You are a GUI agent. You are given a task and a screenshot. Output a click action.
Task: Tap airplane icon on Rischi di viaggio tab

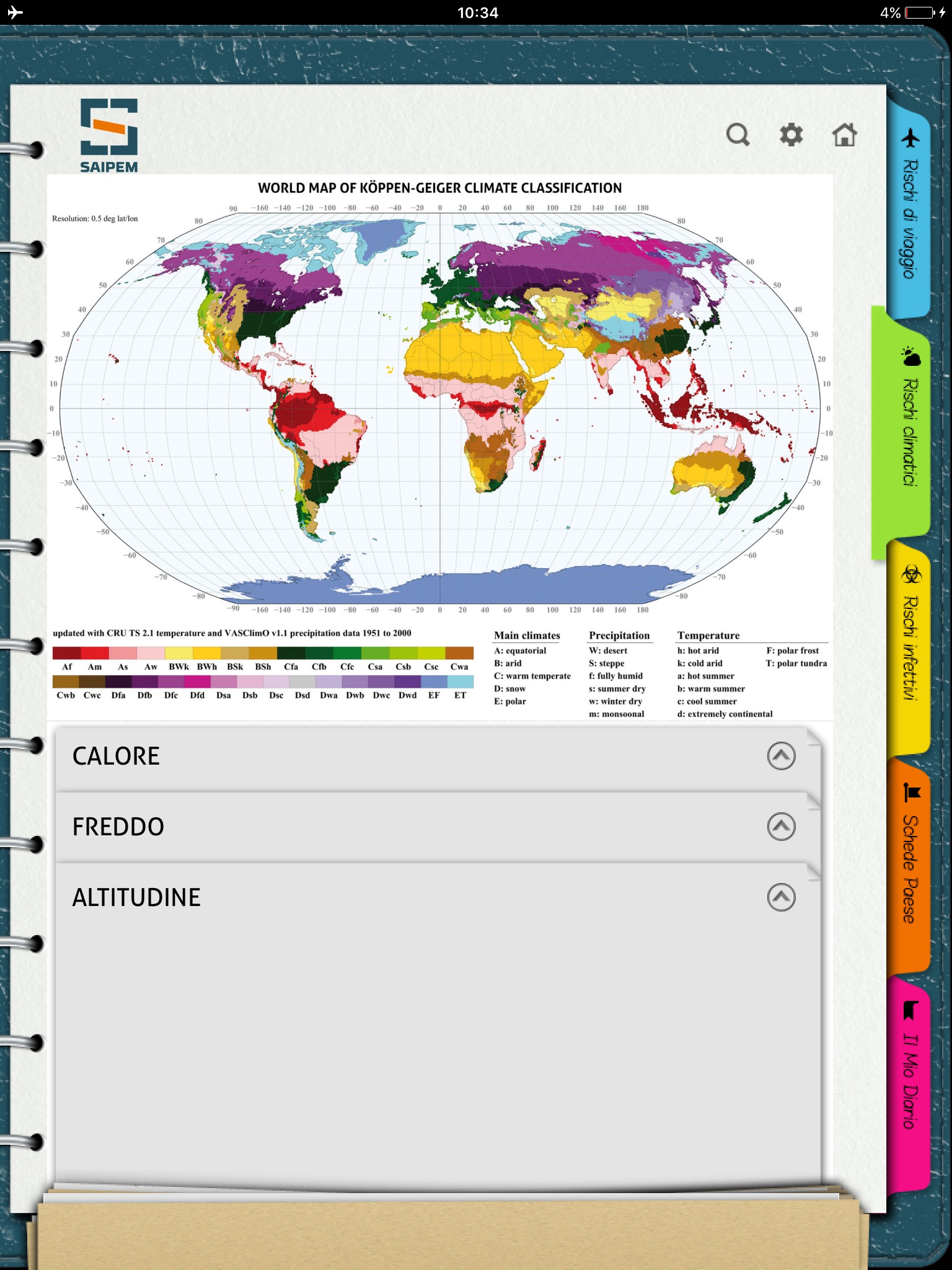(910, 138)
